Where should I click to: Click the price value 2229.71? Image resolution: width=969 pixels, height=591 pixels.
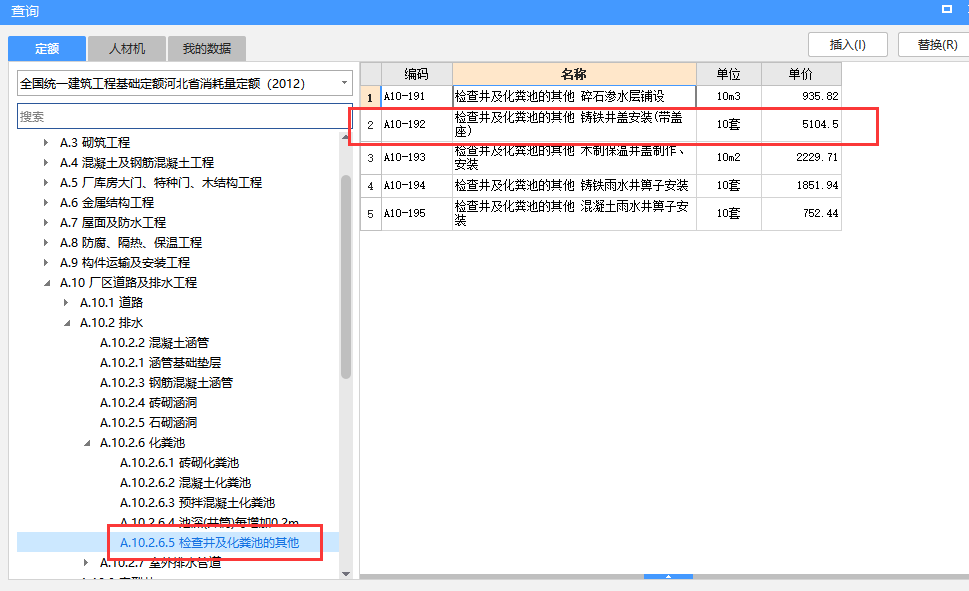coord(817,158)
